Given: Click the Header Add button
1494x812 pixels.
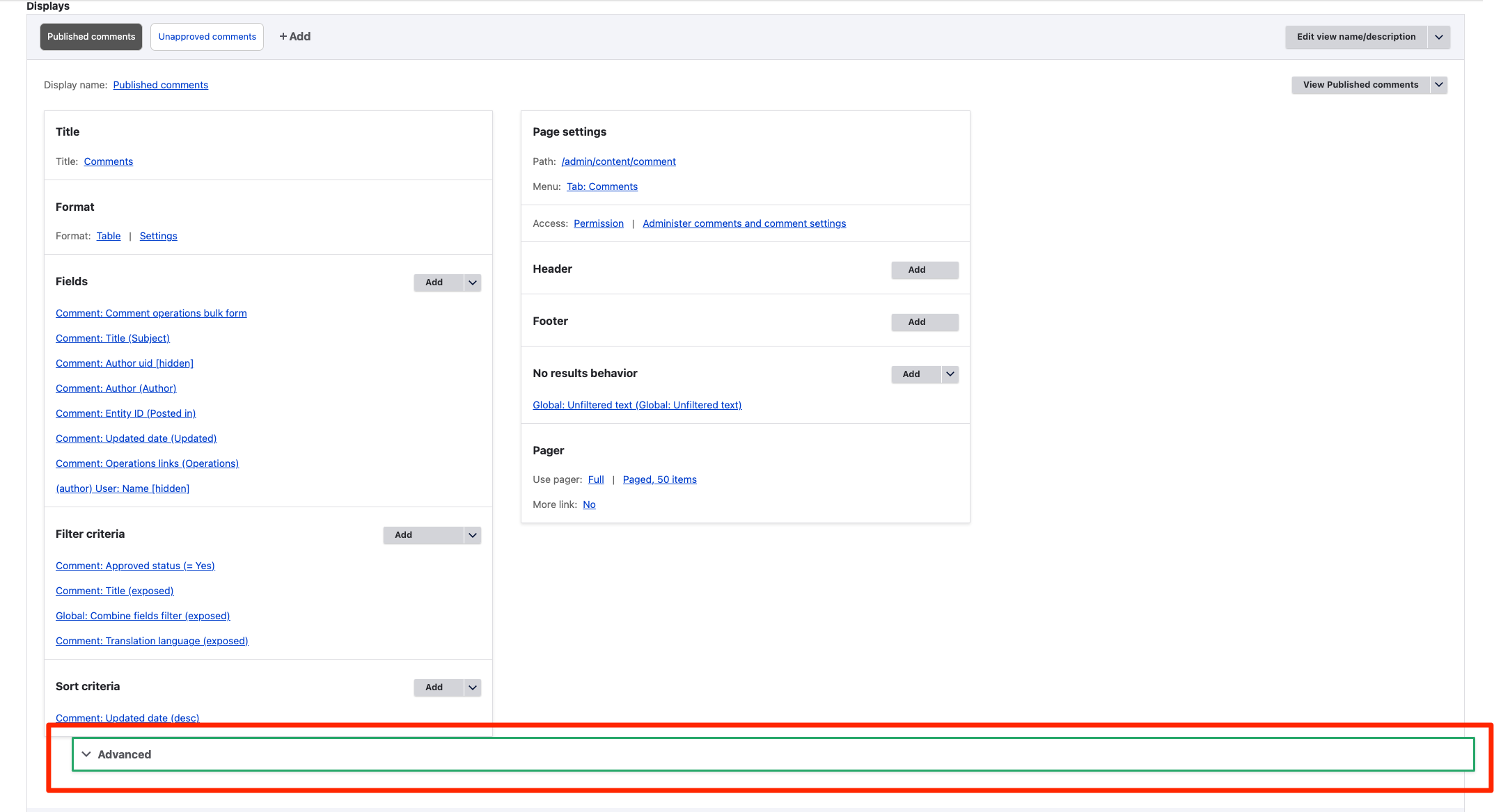Looking at the screenshot, I should (x=916, y=270).
